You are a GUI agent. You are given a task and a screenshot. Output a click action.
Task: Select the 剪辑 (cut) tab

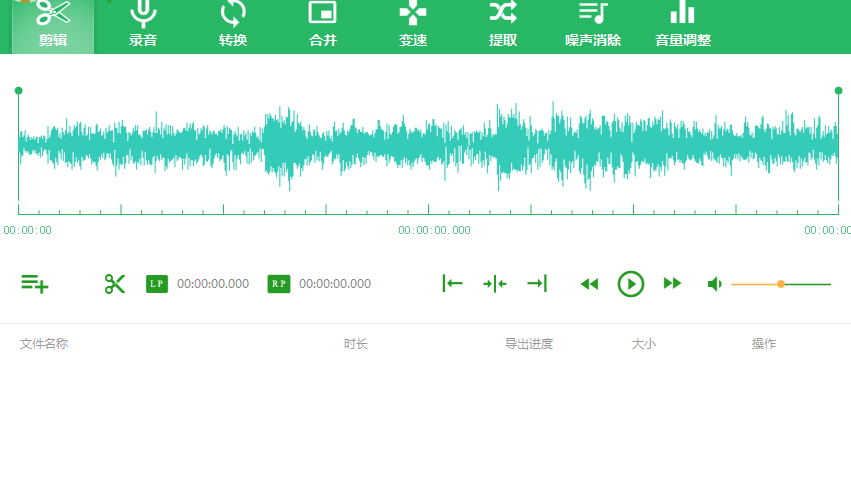(53, 26)
